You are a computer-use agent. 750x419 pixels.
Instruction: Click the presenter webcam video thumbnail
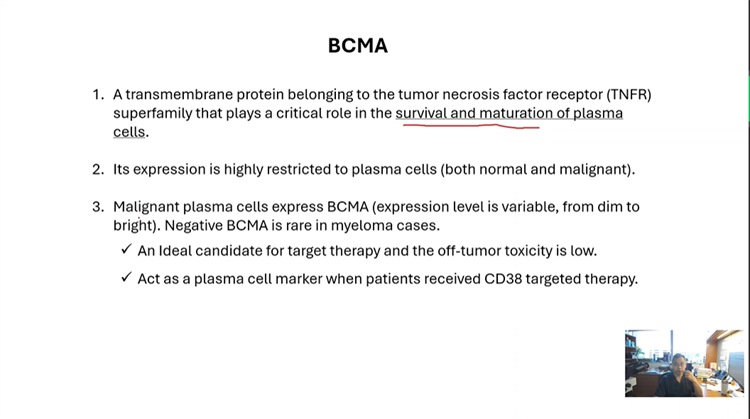(684, 363)
